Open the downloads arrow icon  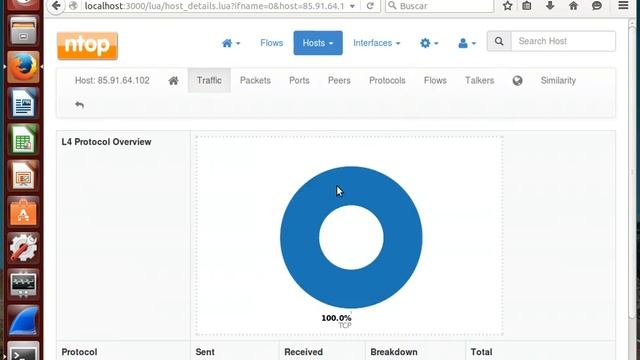click(x=550, y=6)
